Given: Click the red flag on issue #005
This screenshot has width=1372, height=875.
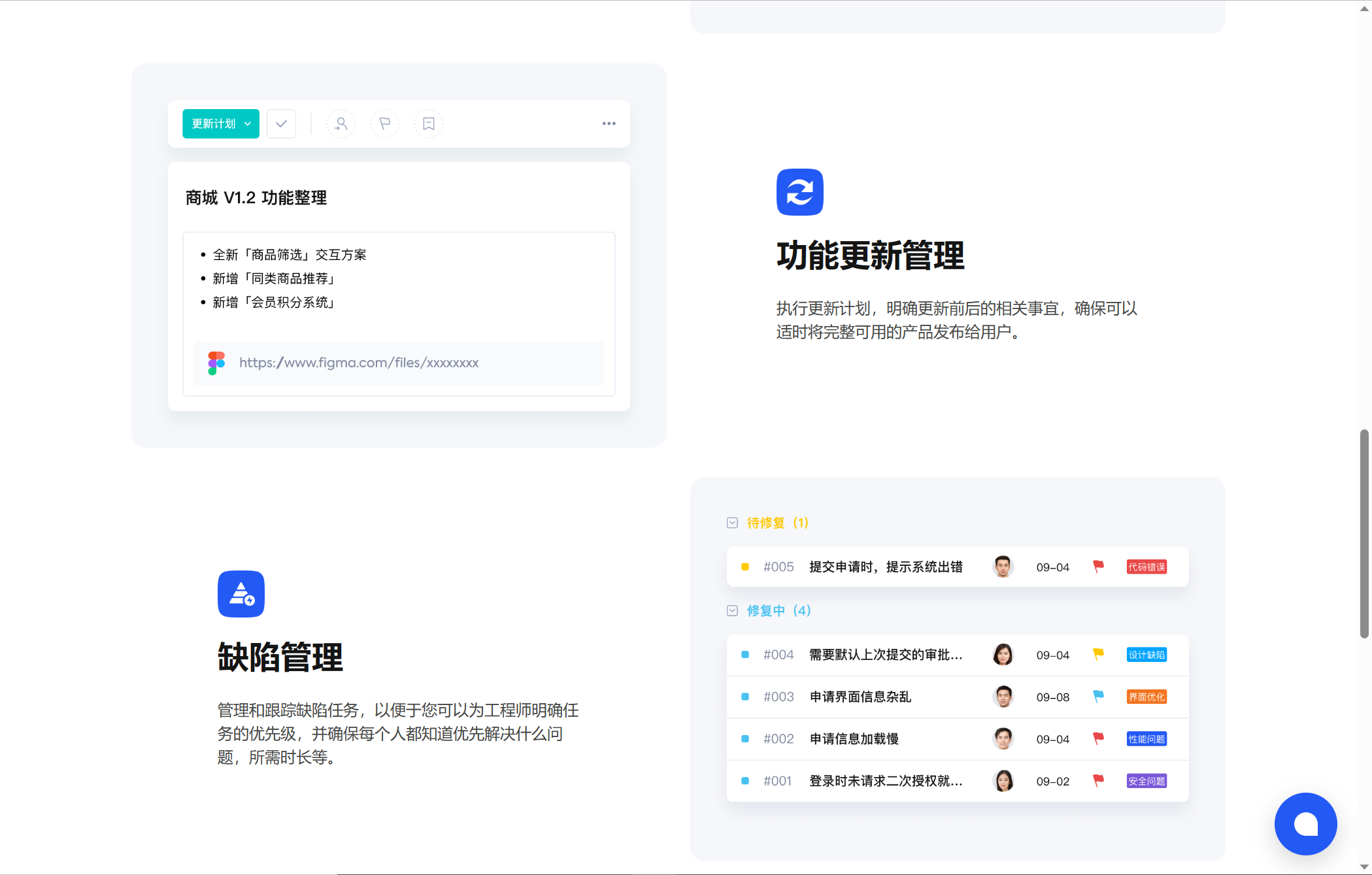Looking at the screenshot, I should point(1098,567).
